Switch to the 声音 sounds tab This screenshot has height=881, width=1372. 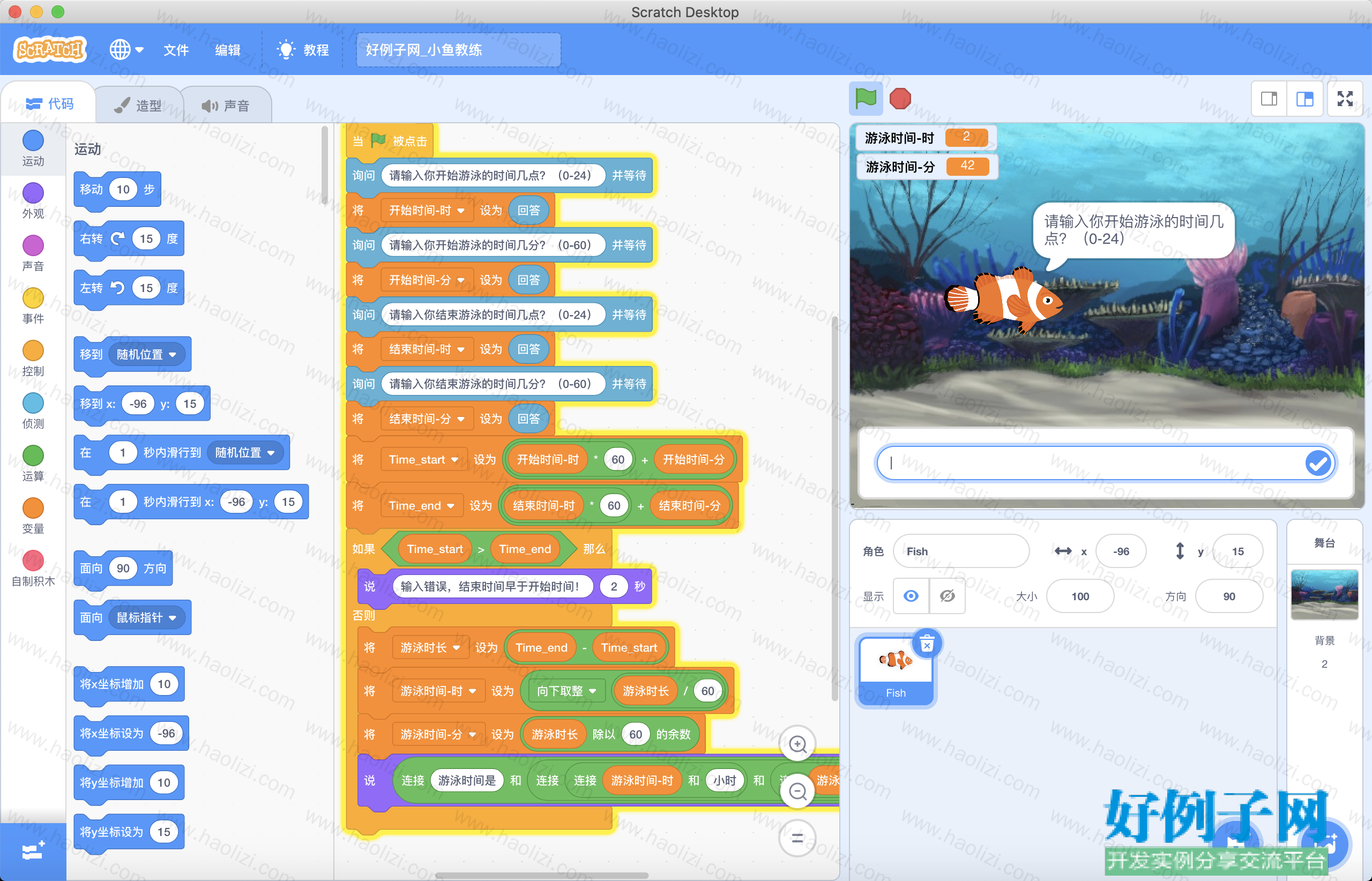point(226,105)
